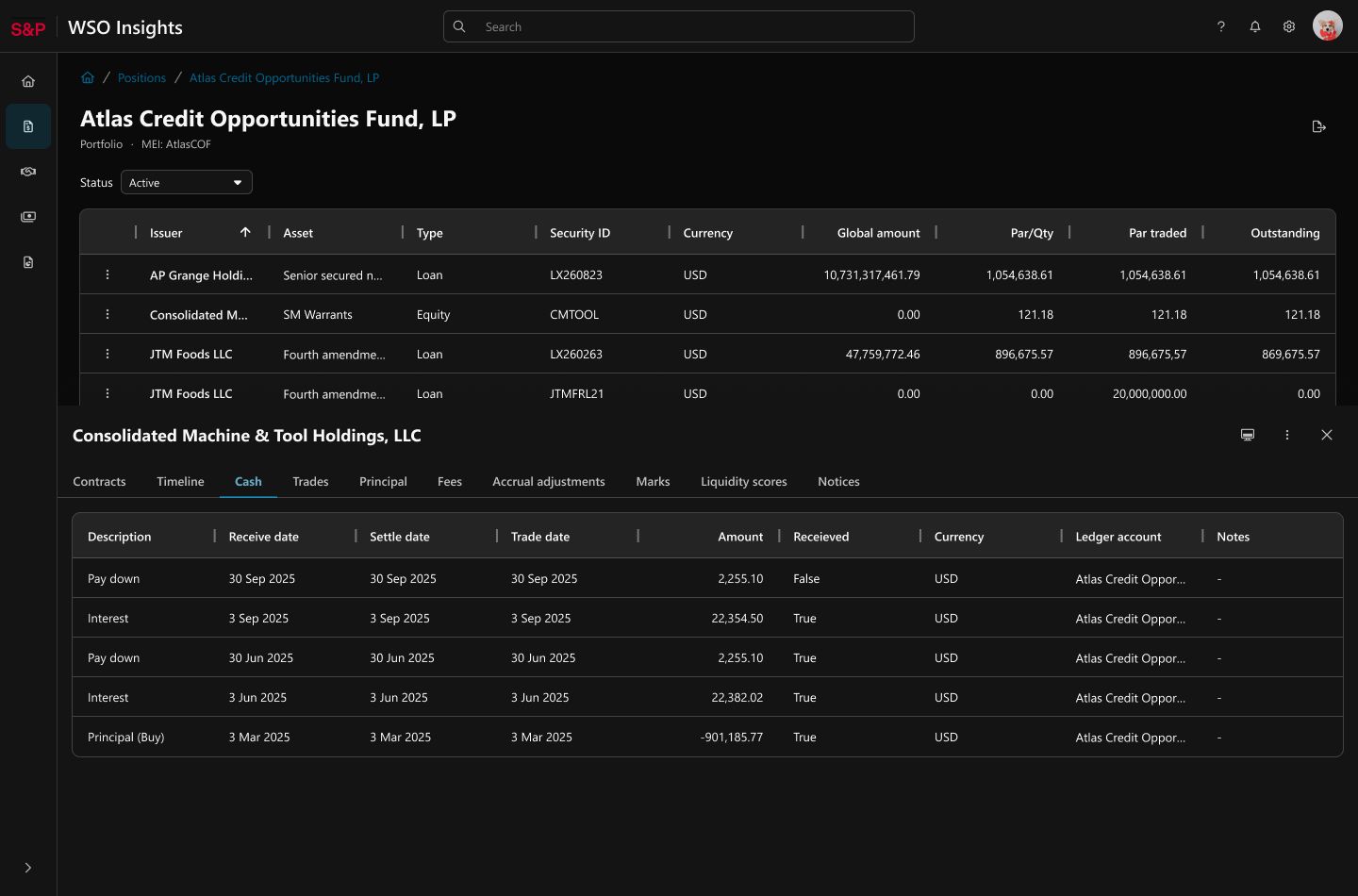Open the handshake trades icon in sidebar

28,172
